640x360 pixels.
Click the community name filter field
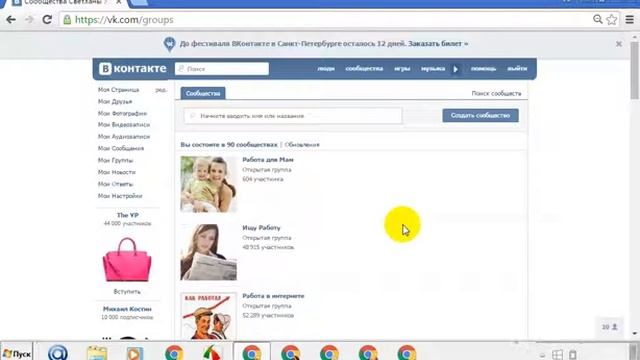pos(293,116)
